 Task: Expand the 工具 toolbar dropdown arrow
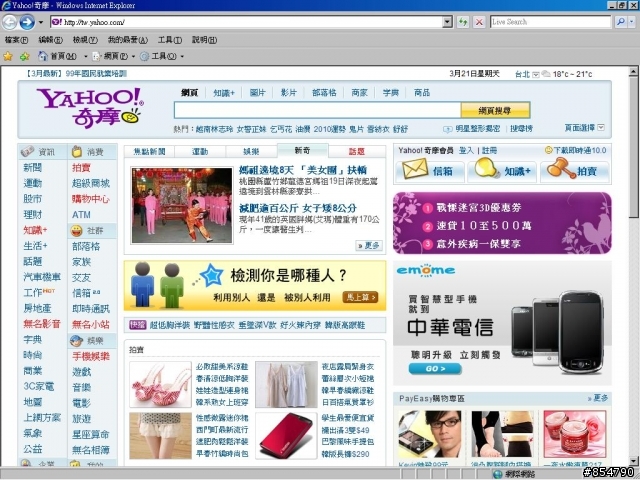[182, 56]
